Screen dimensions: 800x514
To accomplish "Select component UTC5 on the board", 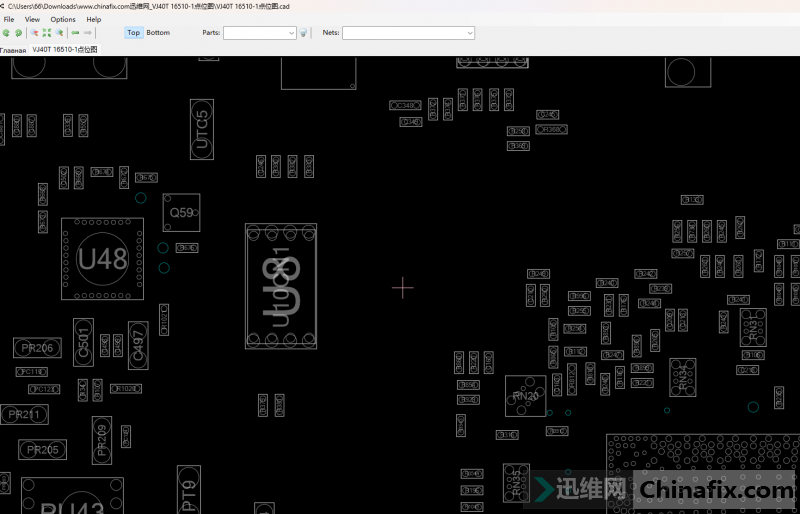I will point(202,129).
